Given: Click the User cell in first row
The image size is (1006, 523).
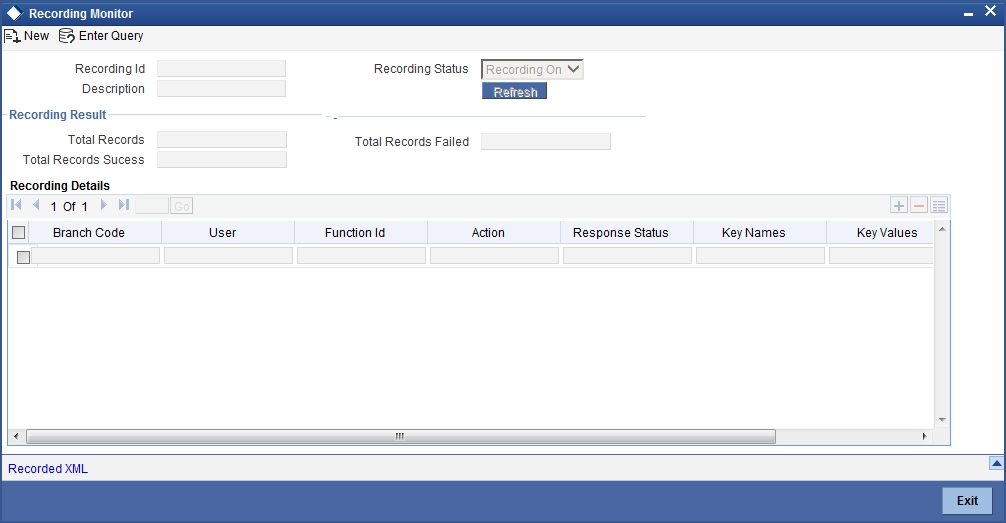Looking at the screenshot, I should (228, 256).
